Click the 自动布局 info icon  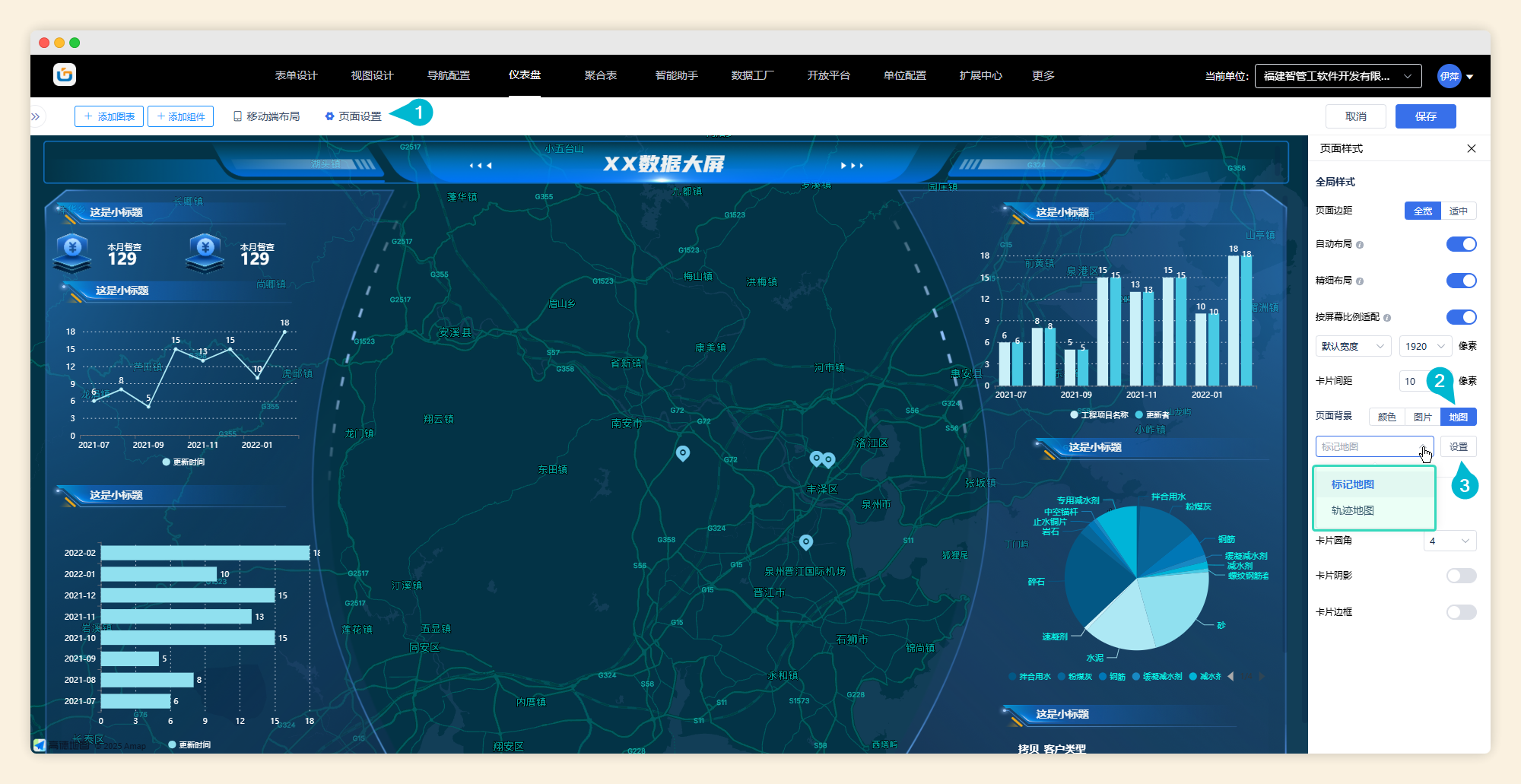1360,245
